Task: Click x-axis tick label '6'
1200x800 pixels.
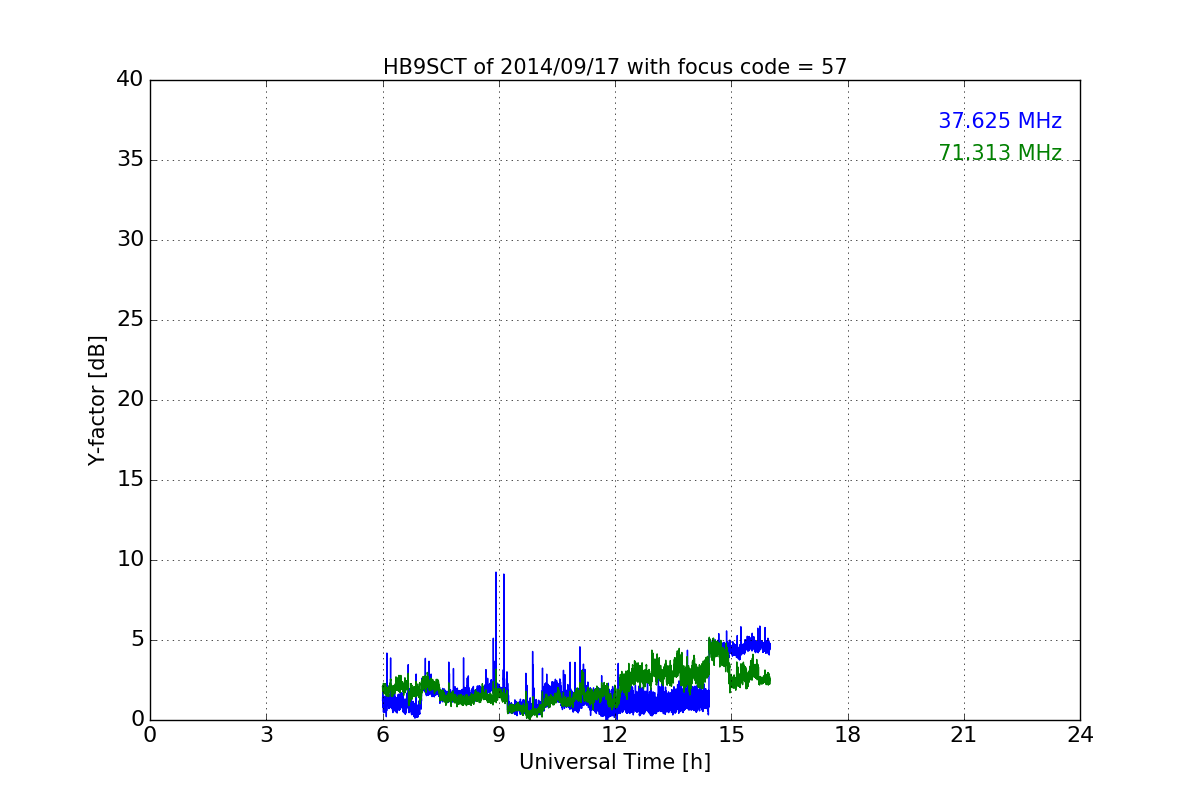Action: point(383,735)
